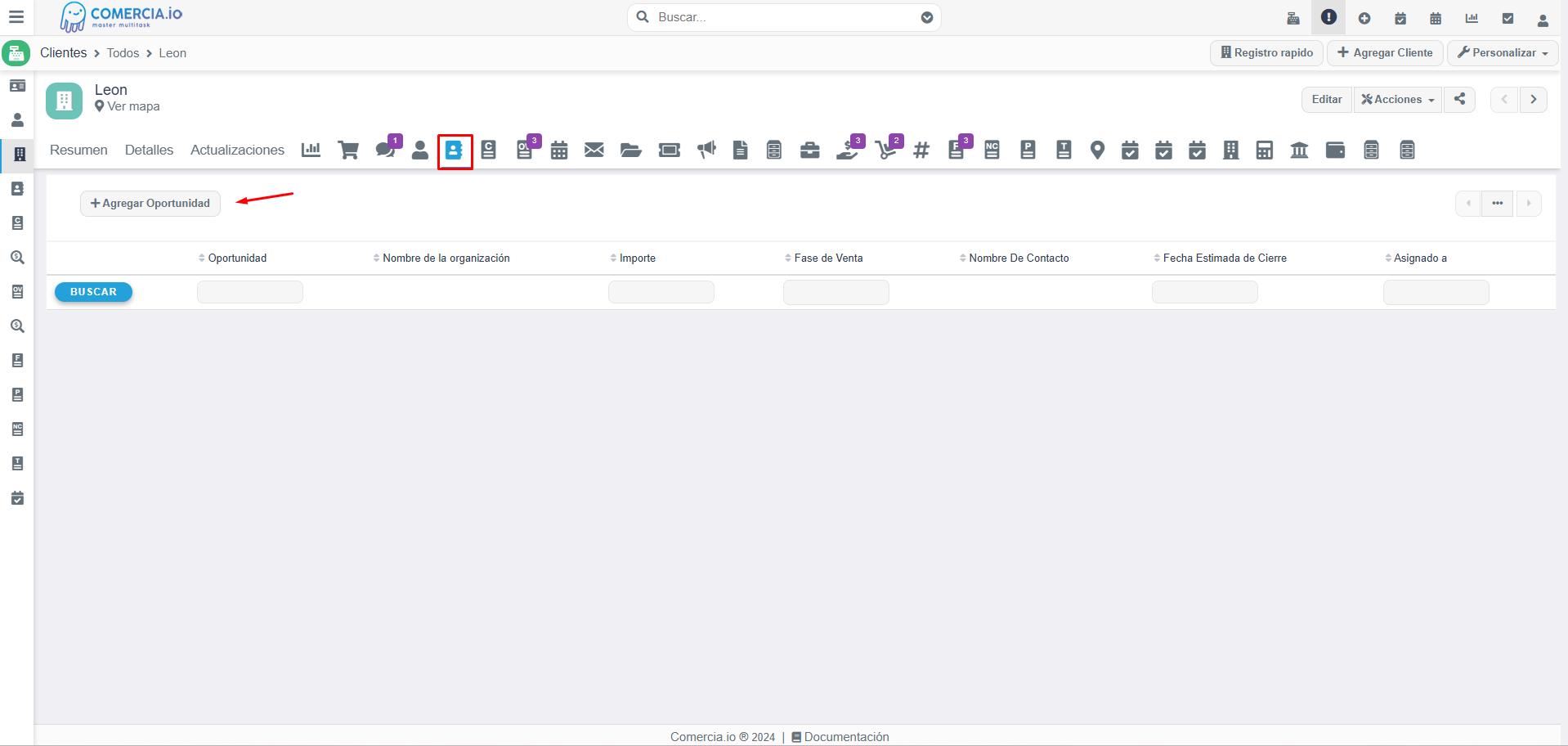Go to next client record arrow
1568x746 pixels.
pyautogui.click(x=1534, y=99)
